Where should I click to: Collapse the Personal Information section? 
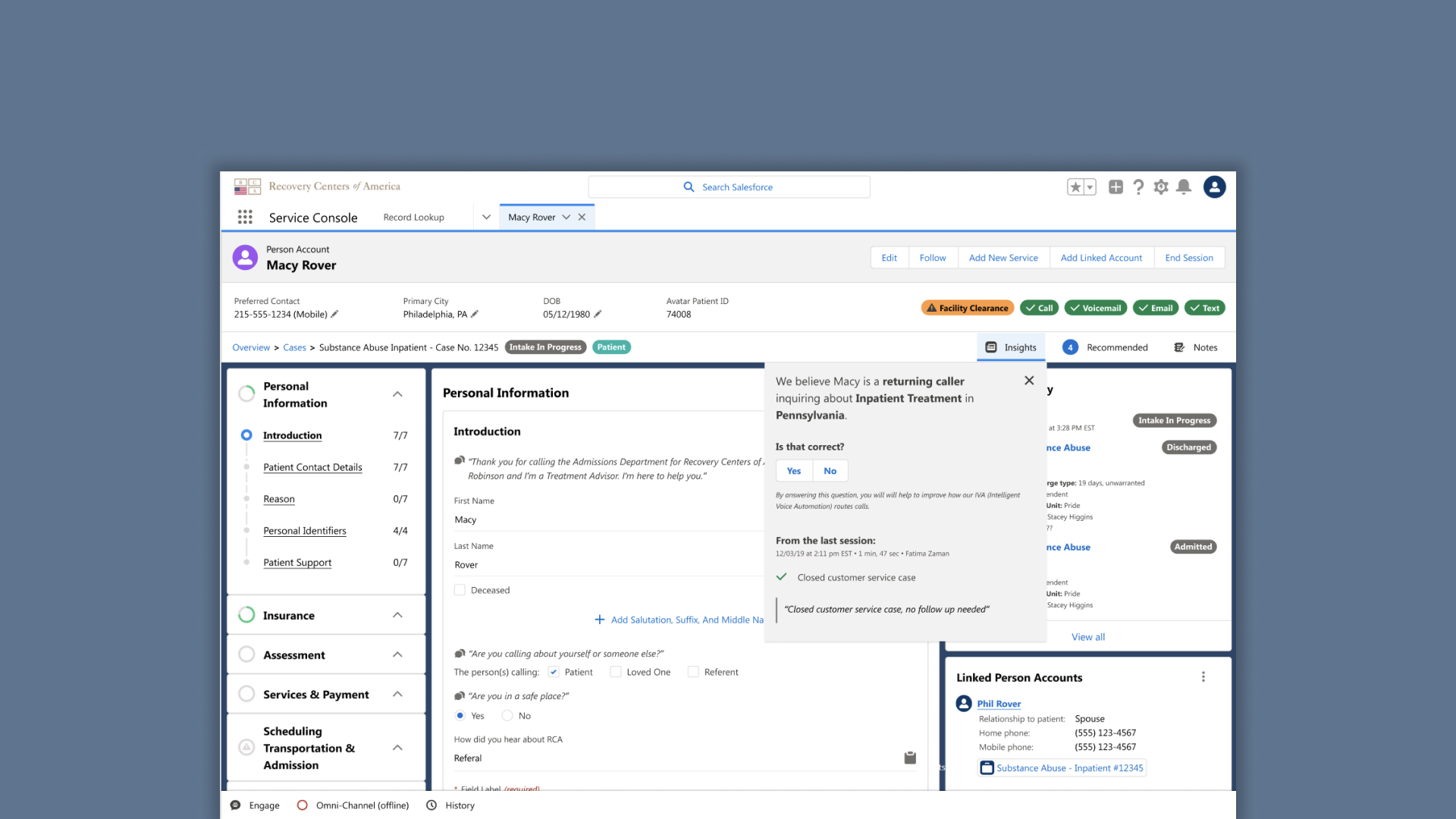[x=397, y=394]
